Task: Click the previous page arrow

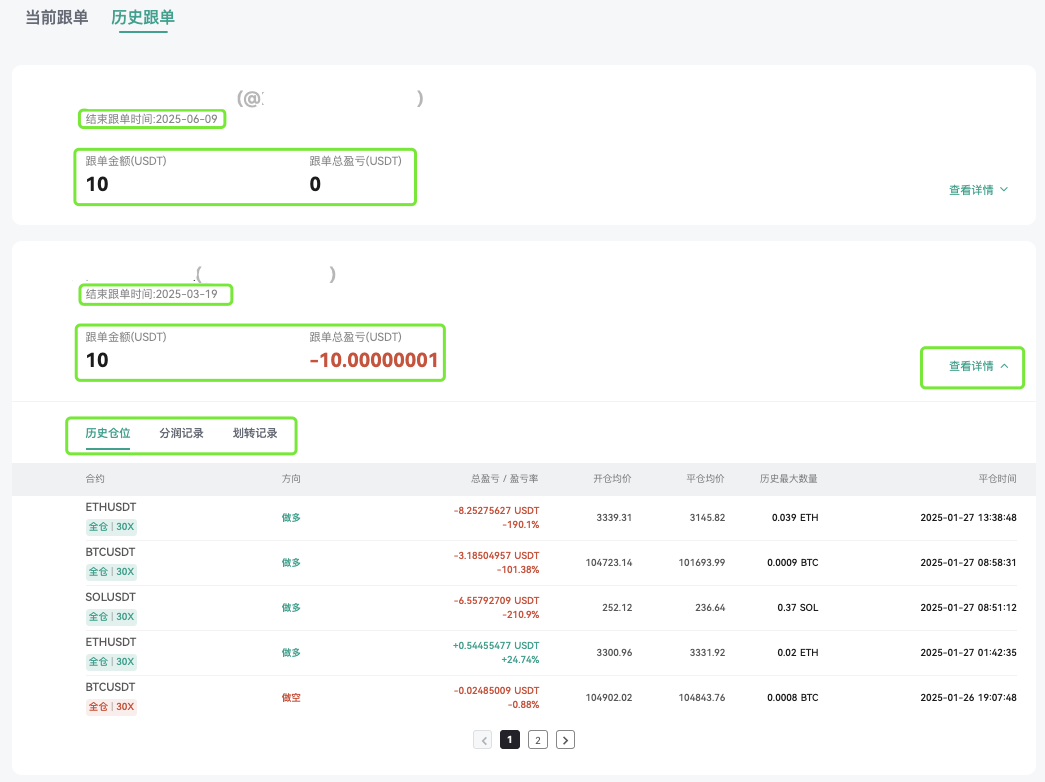Action: [x=482, y=739]
